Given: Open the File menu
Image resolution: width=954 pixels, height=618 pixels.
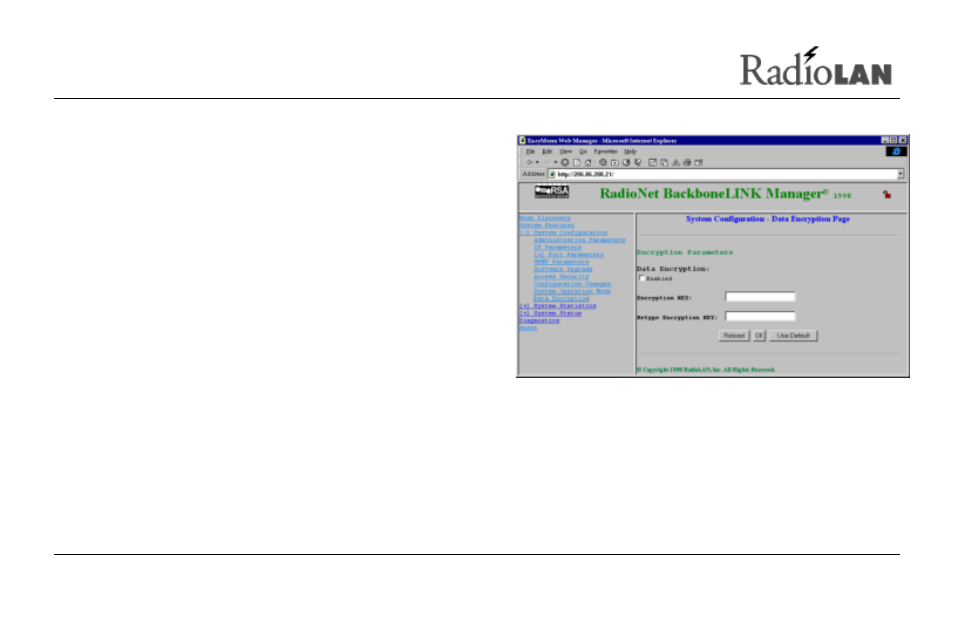Looking at the screenshot, I should 531,151.
